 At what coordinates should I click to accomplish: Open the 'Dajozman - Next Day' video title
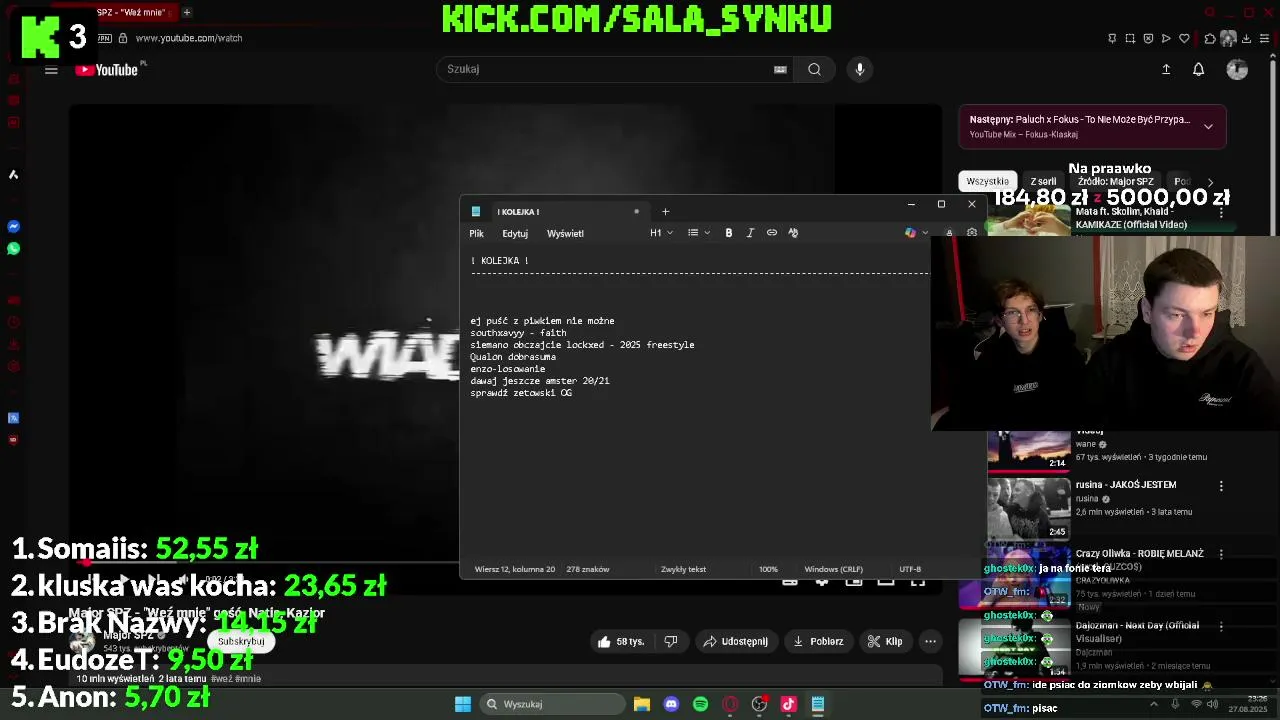click(x=1137, y=631)
